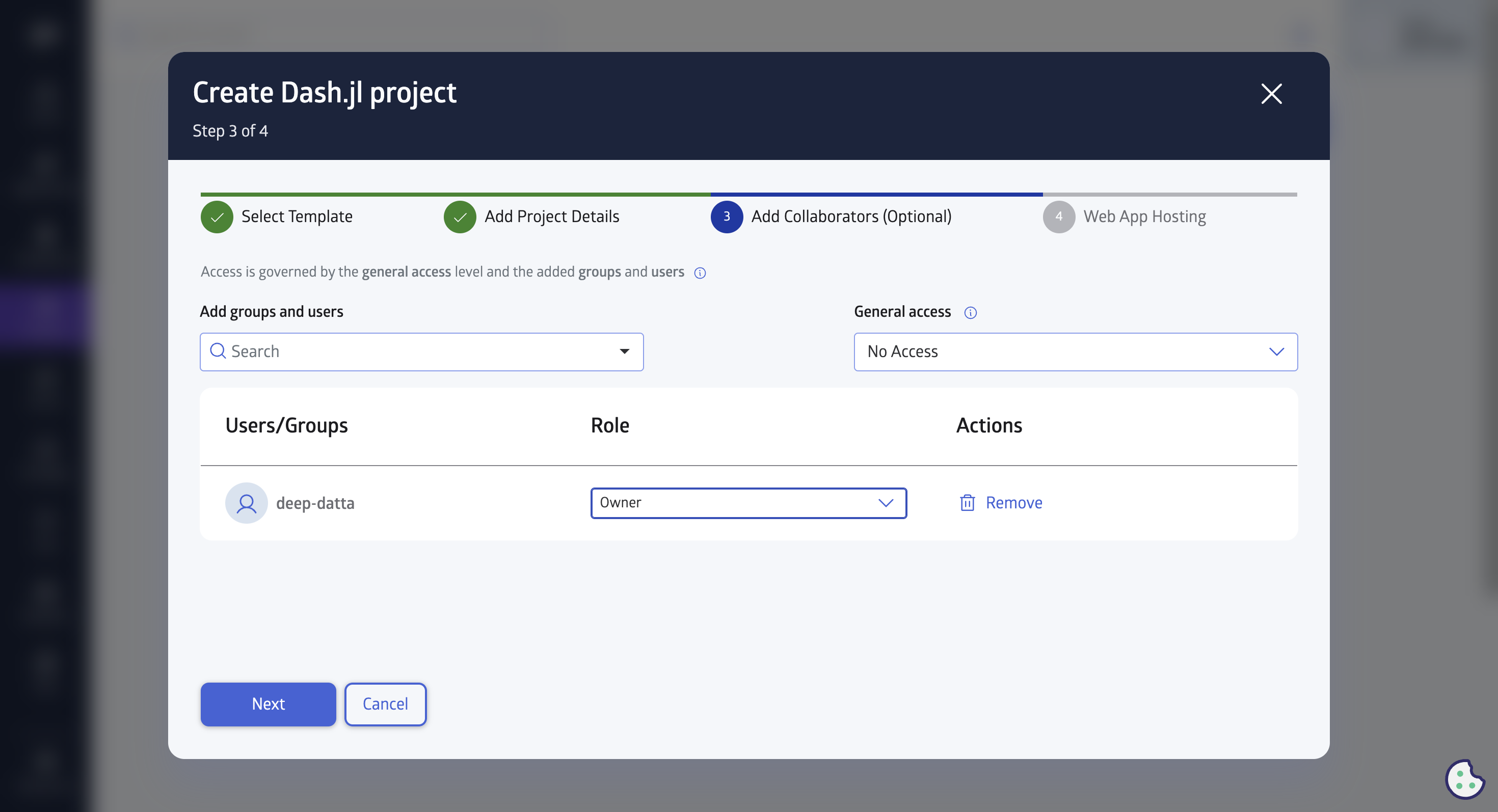Image resolution: width=1498 pixels, height=812 pixels.
Task: Click the step 2 checkmark icon
Action: pyautogui.click(x=460, y=216)
